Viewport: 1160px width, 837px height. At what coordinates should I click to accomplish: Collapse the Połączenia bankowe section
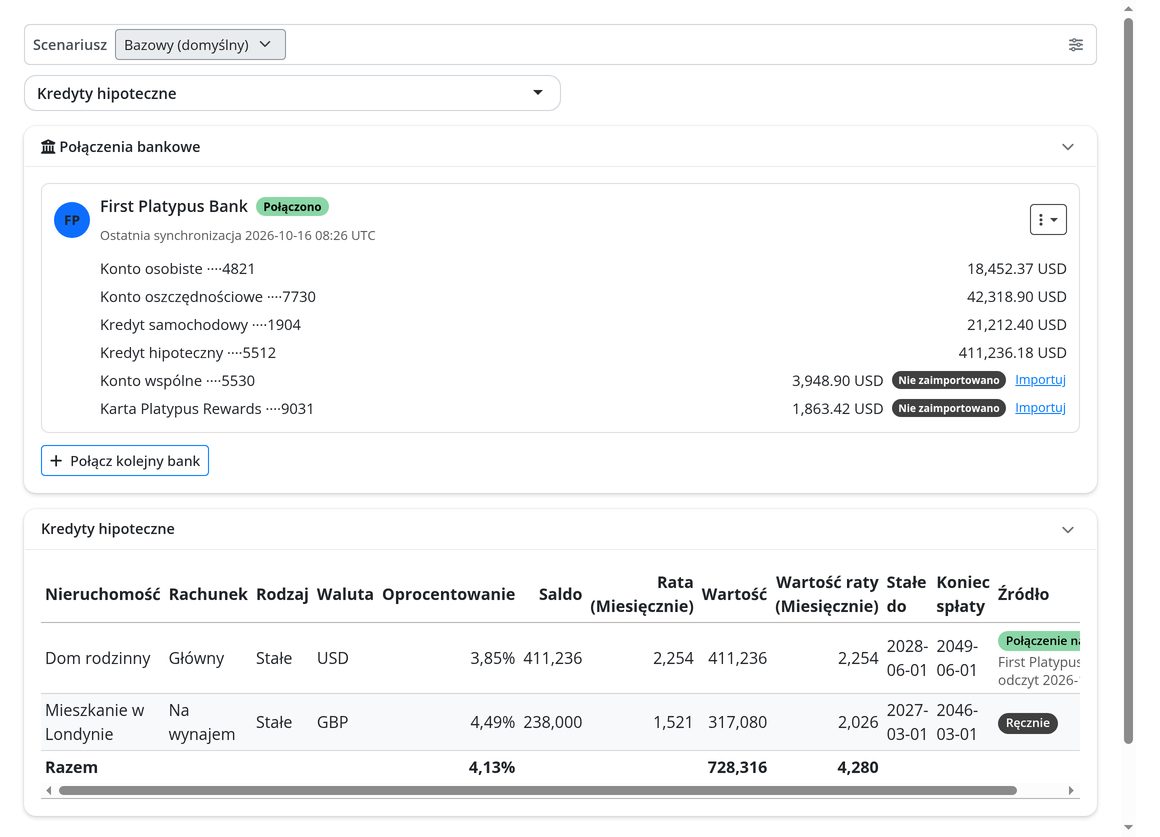coord(1068,147)
